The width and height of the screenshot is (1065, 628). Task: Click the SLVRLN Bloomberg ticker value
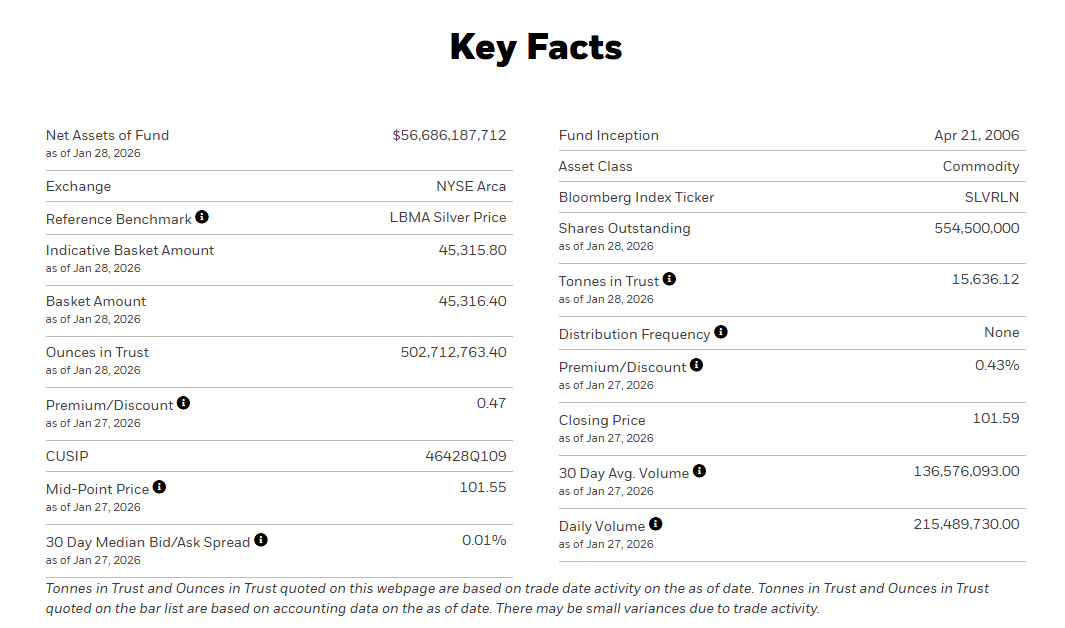pyautogui.click(x=992, y=197)
